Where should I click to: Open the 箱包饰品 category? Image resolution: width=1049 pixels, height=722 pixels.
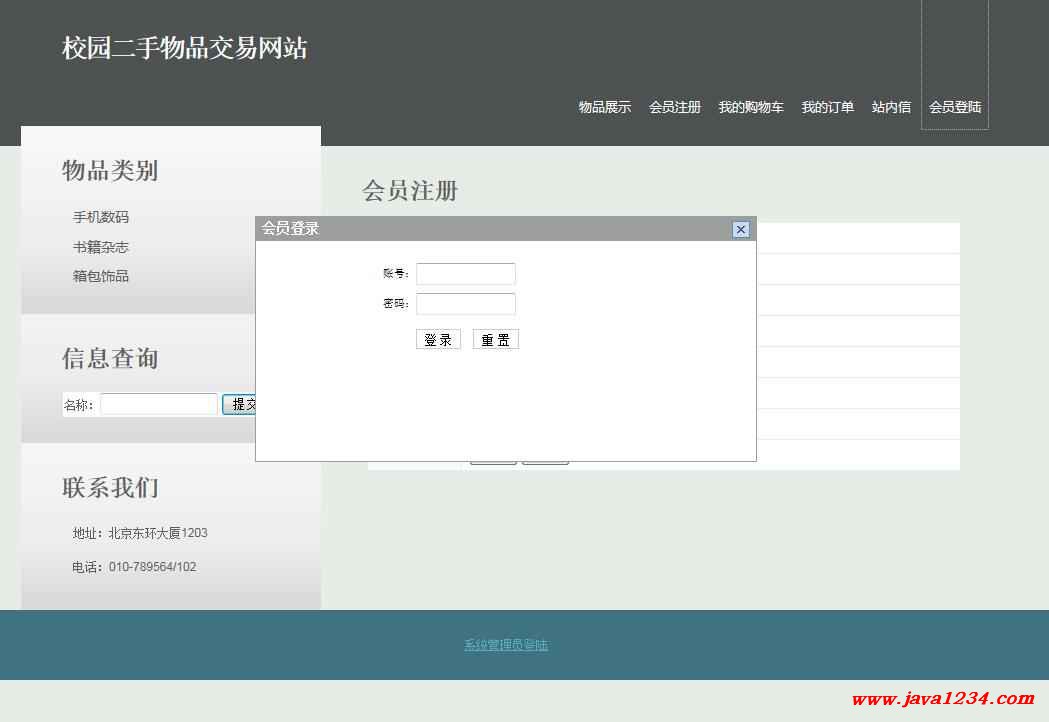(100, 276)
